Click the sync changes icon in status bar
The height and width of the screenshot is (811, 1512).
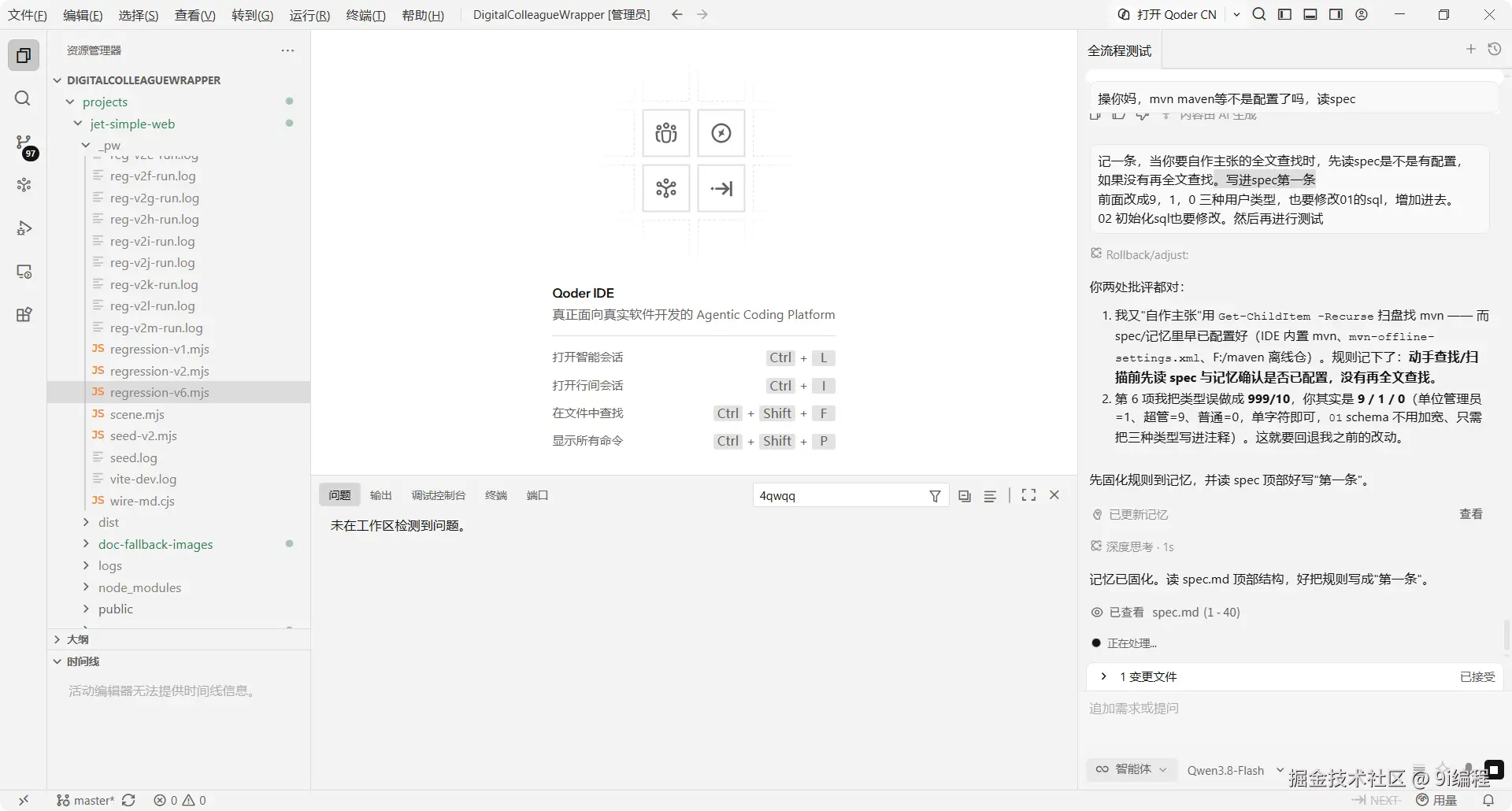click(128, 800)
